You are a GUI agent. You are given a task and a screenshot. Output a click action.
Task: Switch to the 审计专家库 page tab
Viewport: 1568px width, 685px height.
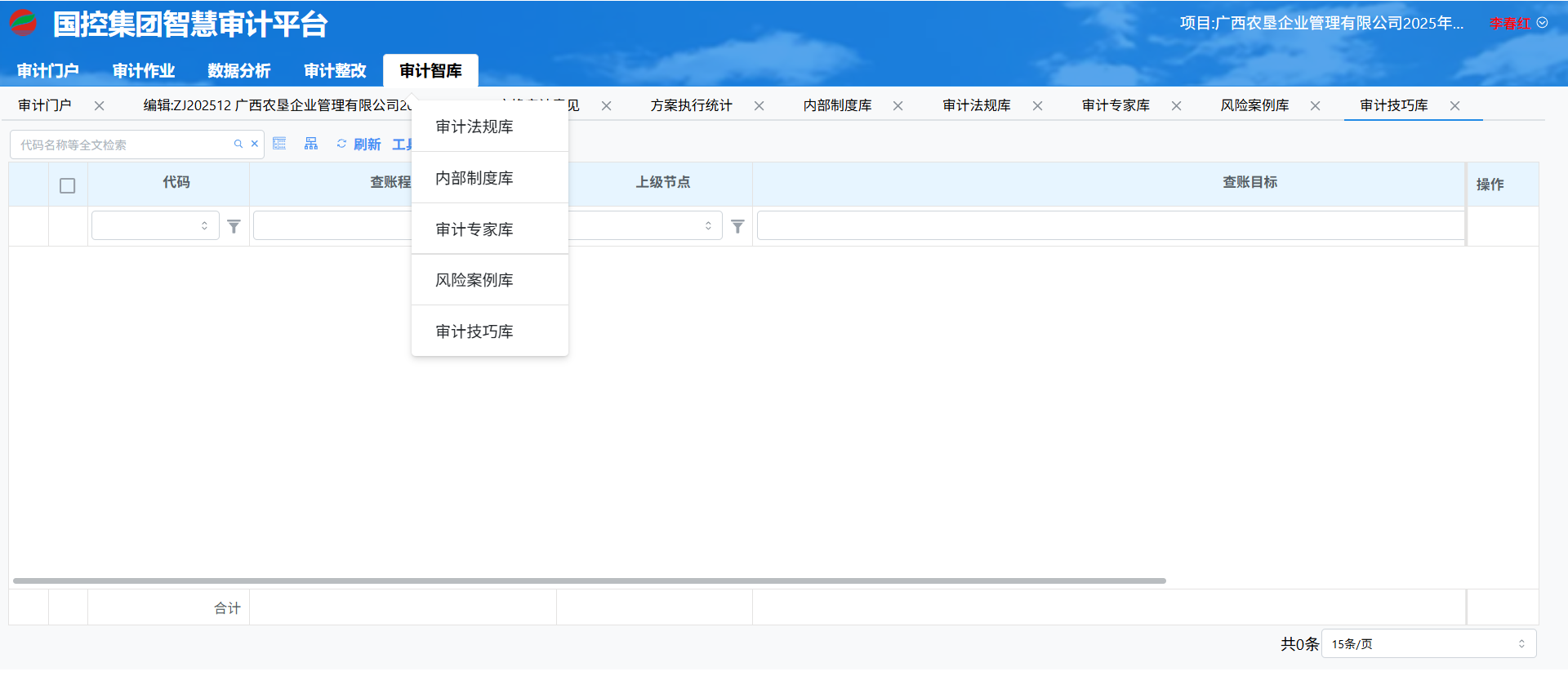[1116, 106]
